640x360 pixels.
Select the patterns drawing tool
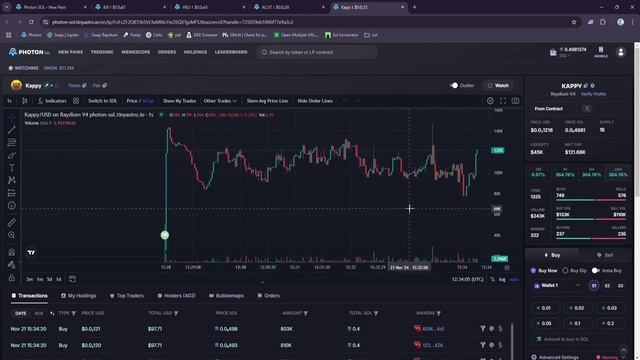11,180
